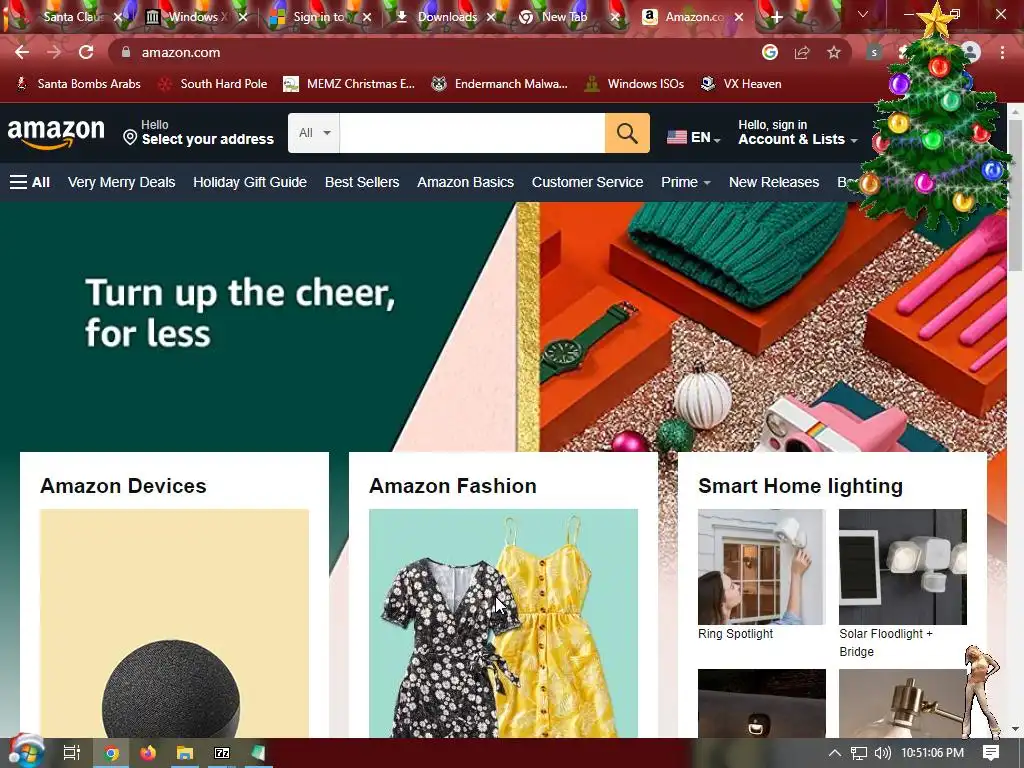1024x768 pixels.
Task: Open VX Heaven bookmark
Action: [741, 84]
